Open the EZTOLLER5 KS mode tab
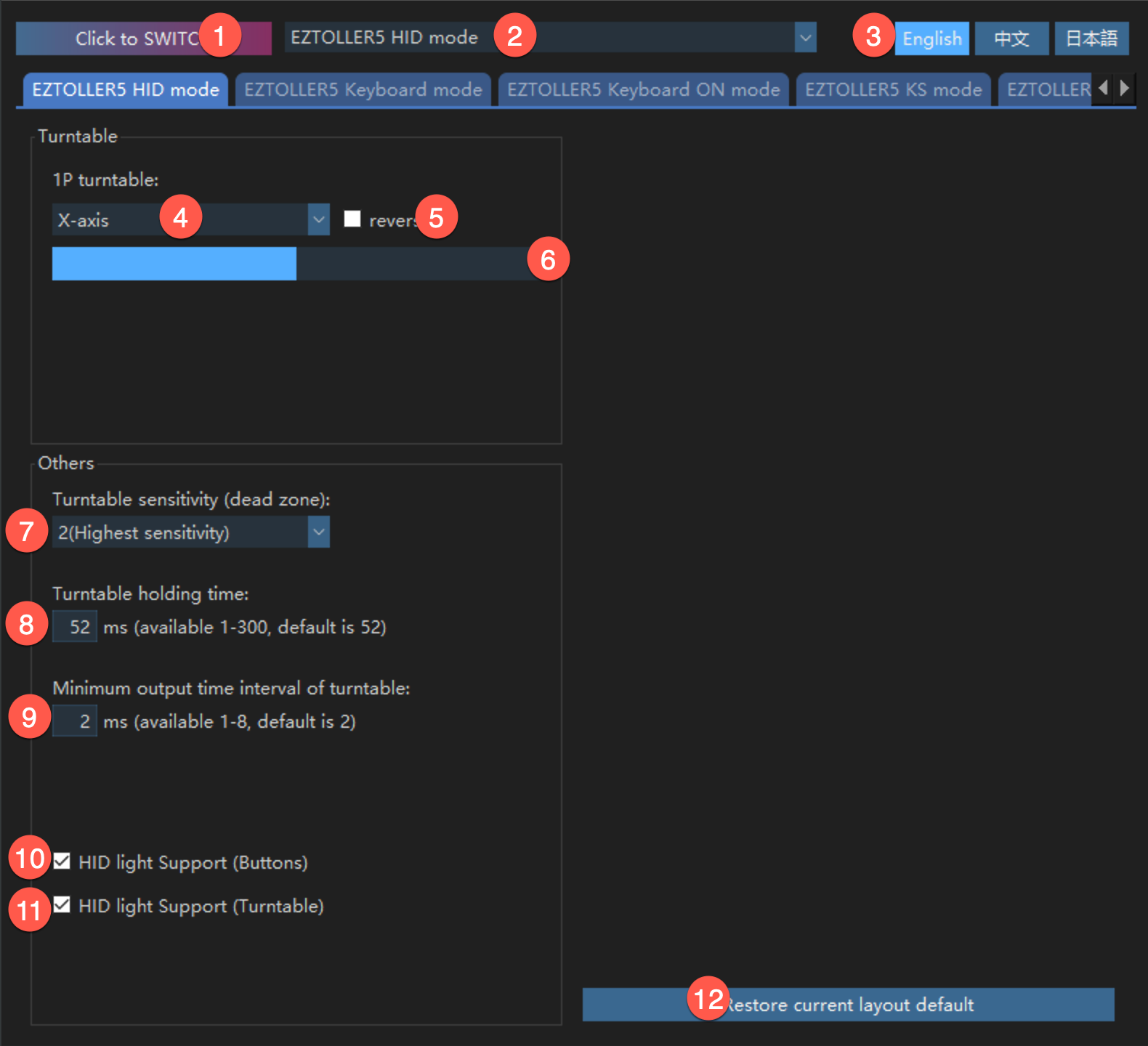 pos(894,89)
